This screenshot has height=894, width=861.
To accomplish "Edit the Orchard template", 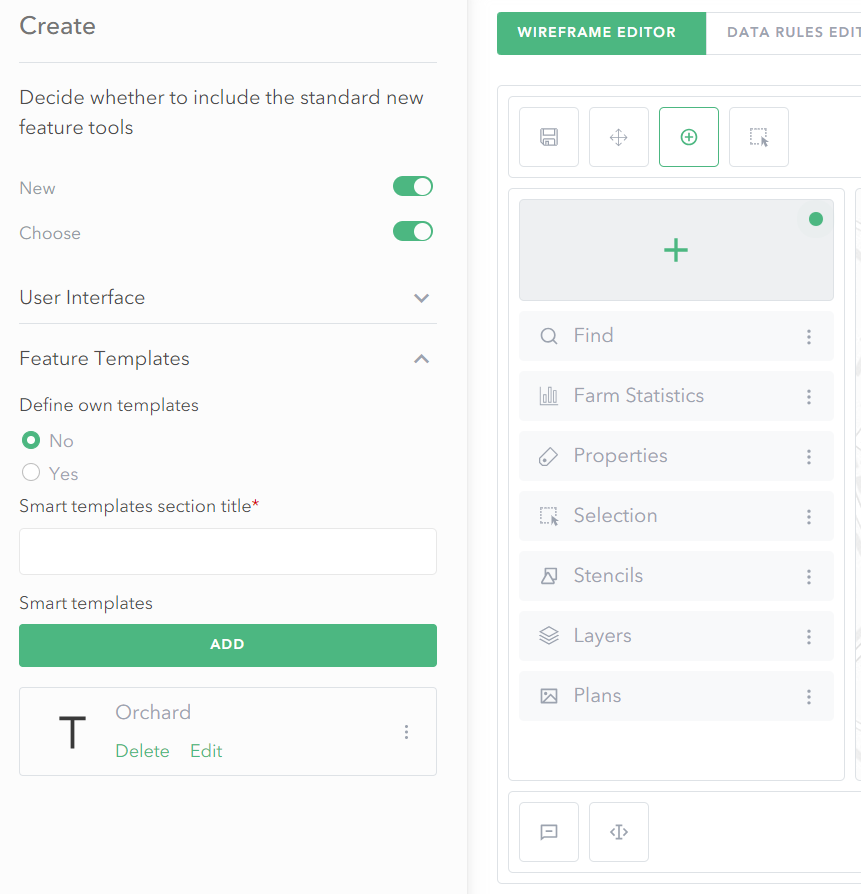I will click(x=205, y=751).
